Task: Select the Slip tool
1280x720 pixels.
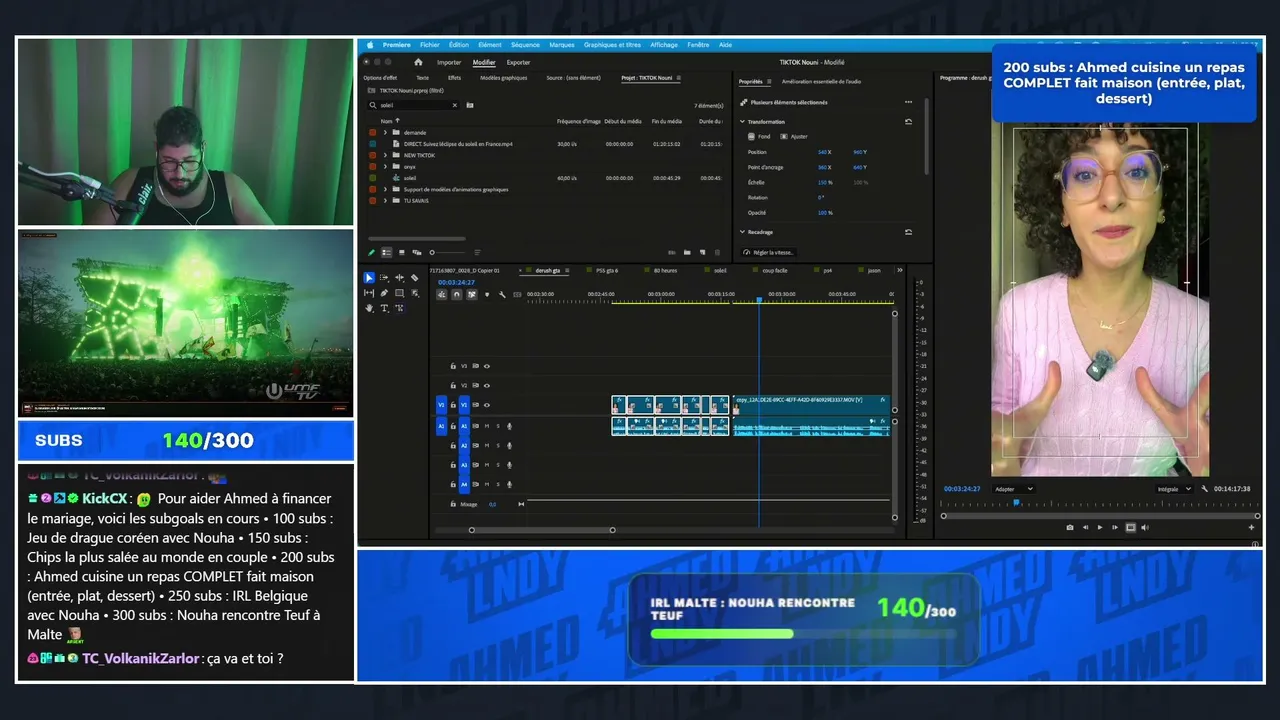Action: tap(369, 293)
